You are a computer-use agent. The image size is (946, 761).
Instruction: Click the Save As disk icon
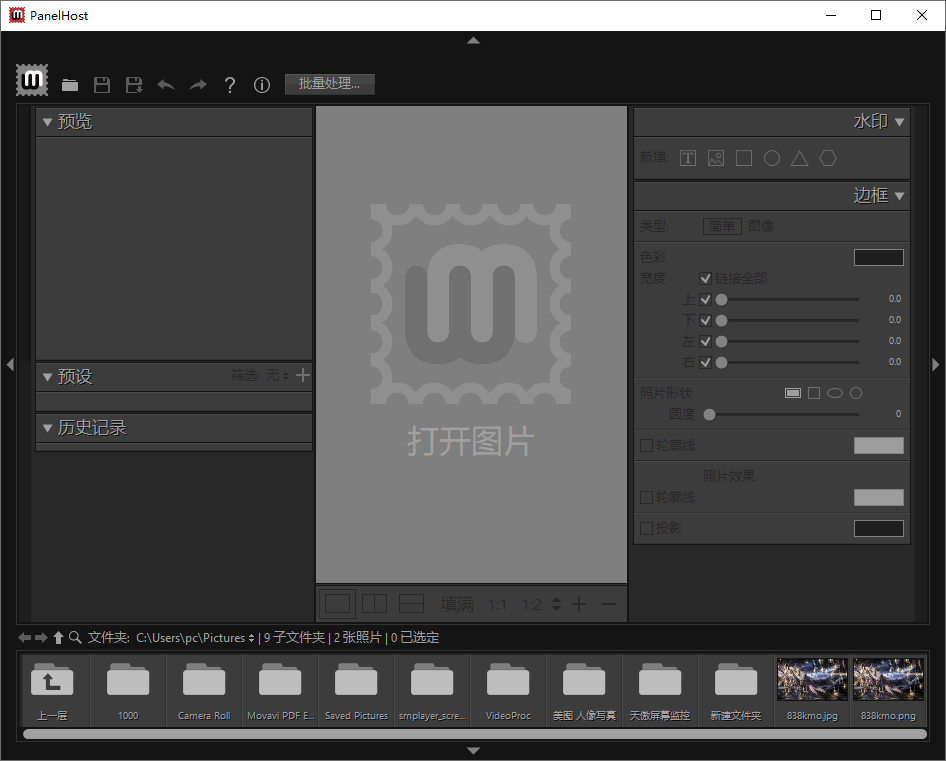pos(134,85)
